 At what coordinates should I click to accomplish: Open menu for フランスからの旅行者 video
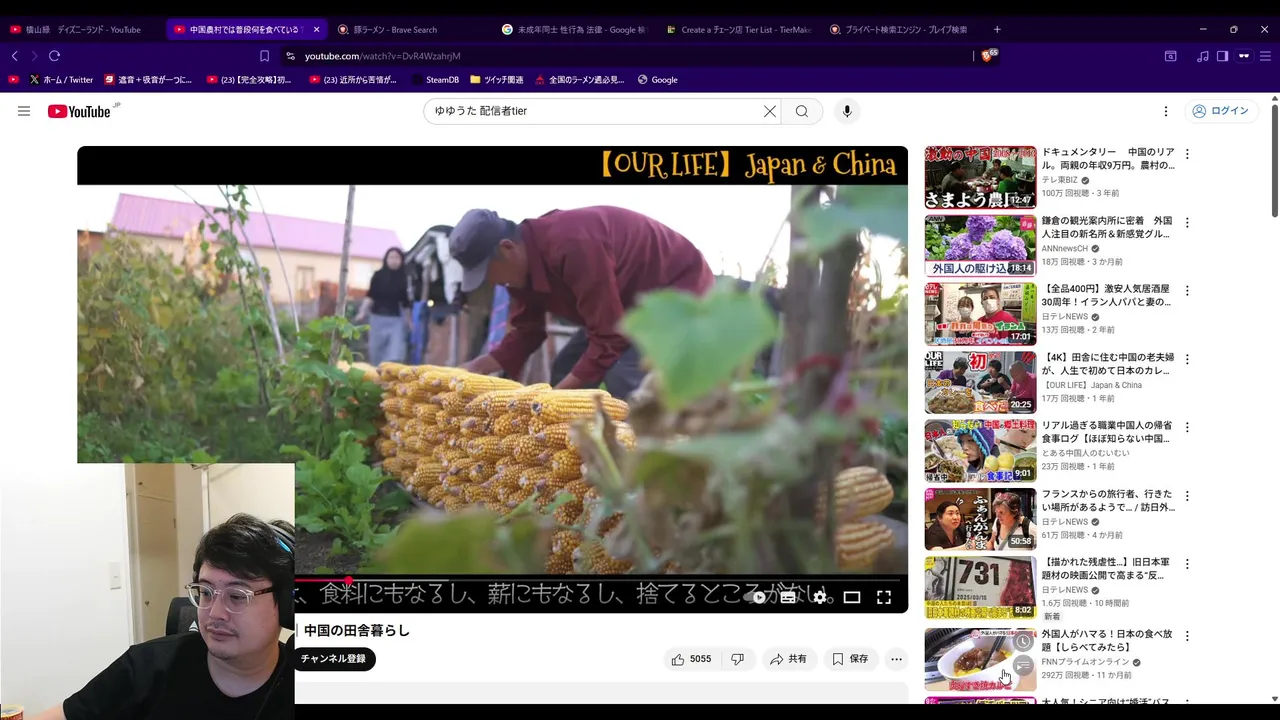tap(1187, 496)
